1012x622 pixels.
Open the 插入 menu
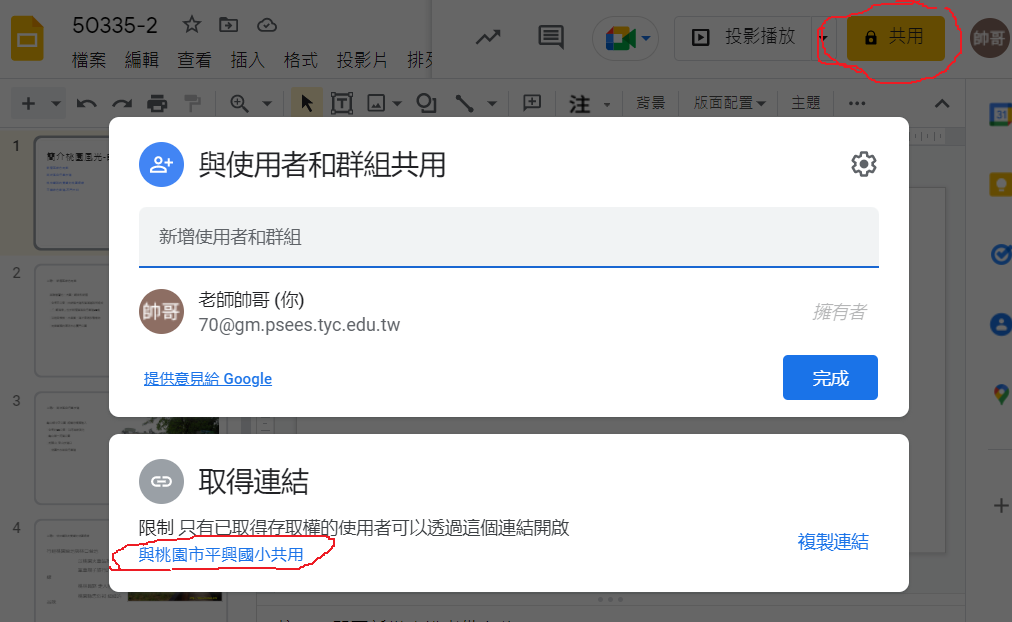tap(247, 60)
